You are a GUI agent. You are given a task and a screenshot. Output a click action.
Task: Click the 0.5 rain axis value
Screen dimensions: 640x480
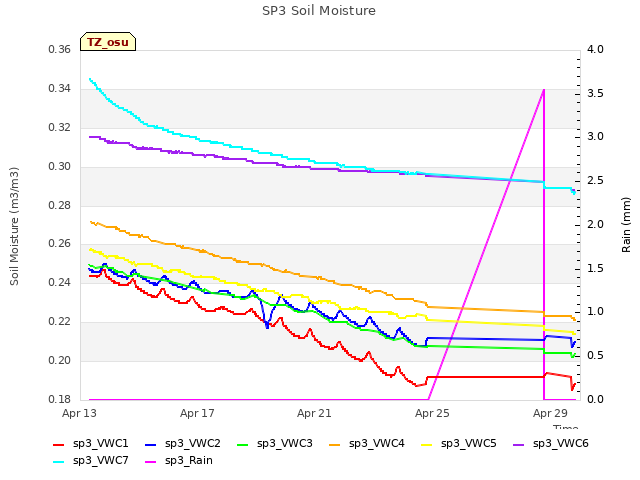point(595,356)
